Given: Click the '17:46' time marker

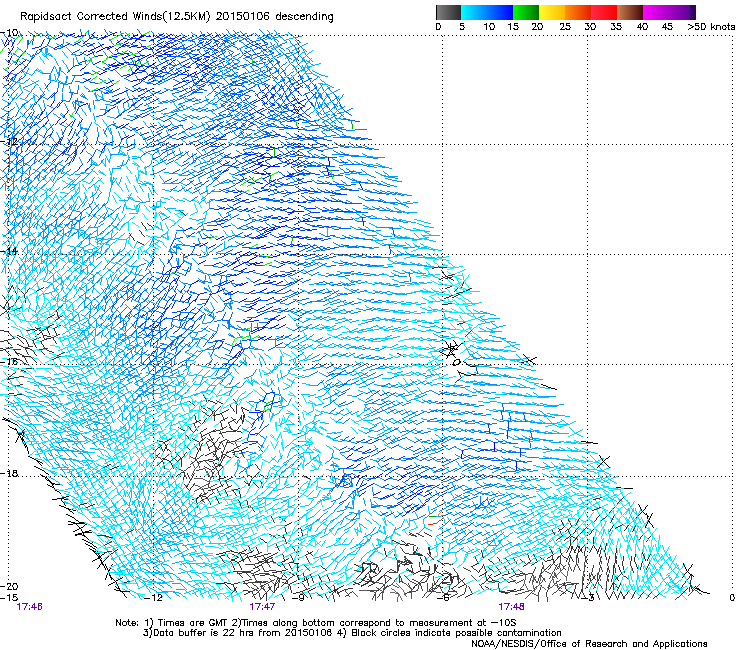Looking at the screenshot, I should [29, 607].
